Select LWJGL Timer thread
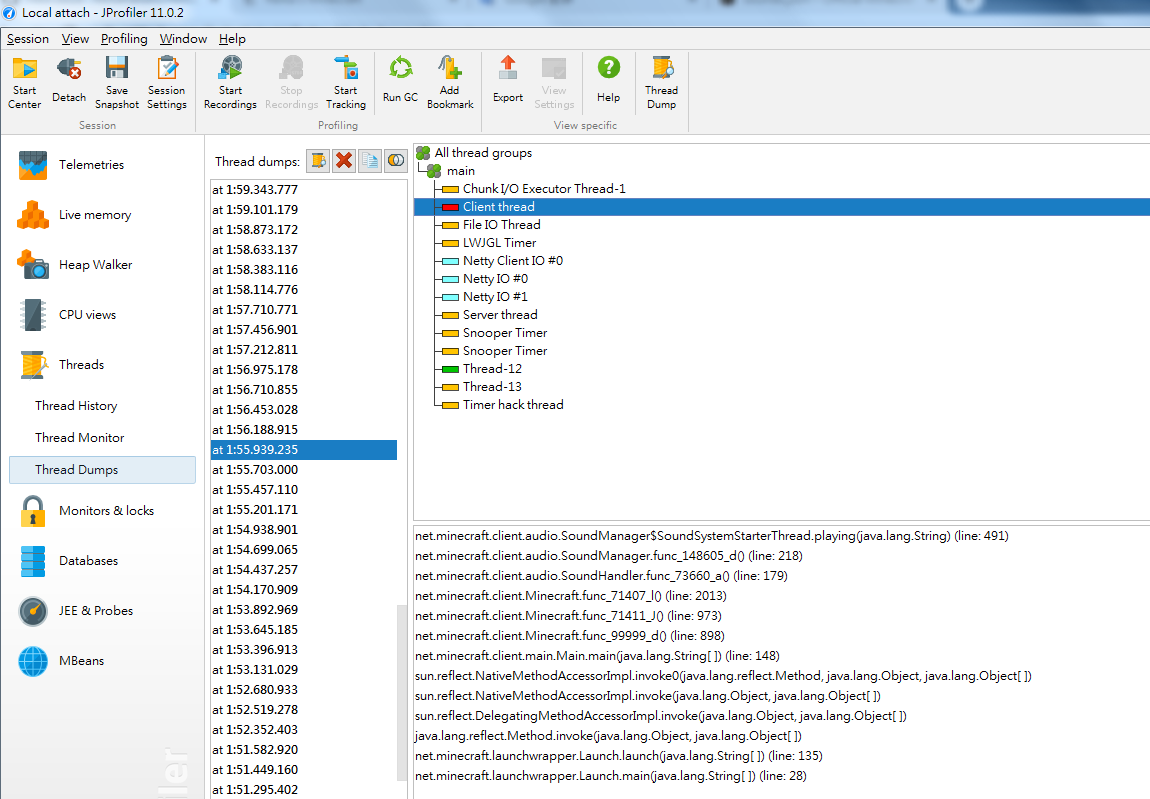The width and height of the screenshot is (1150, 799). pos(499,243)
